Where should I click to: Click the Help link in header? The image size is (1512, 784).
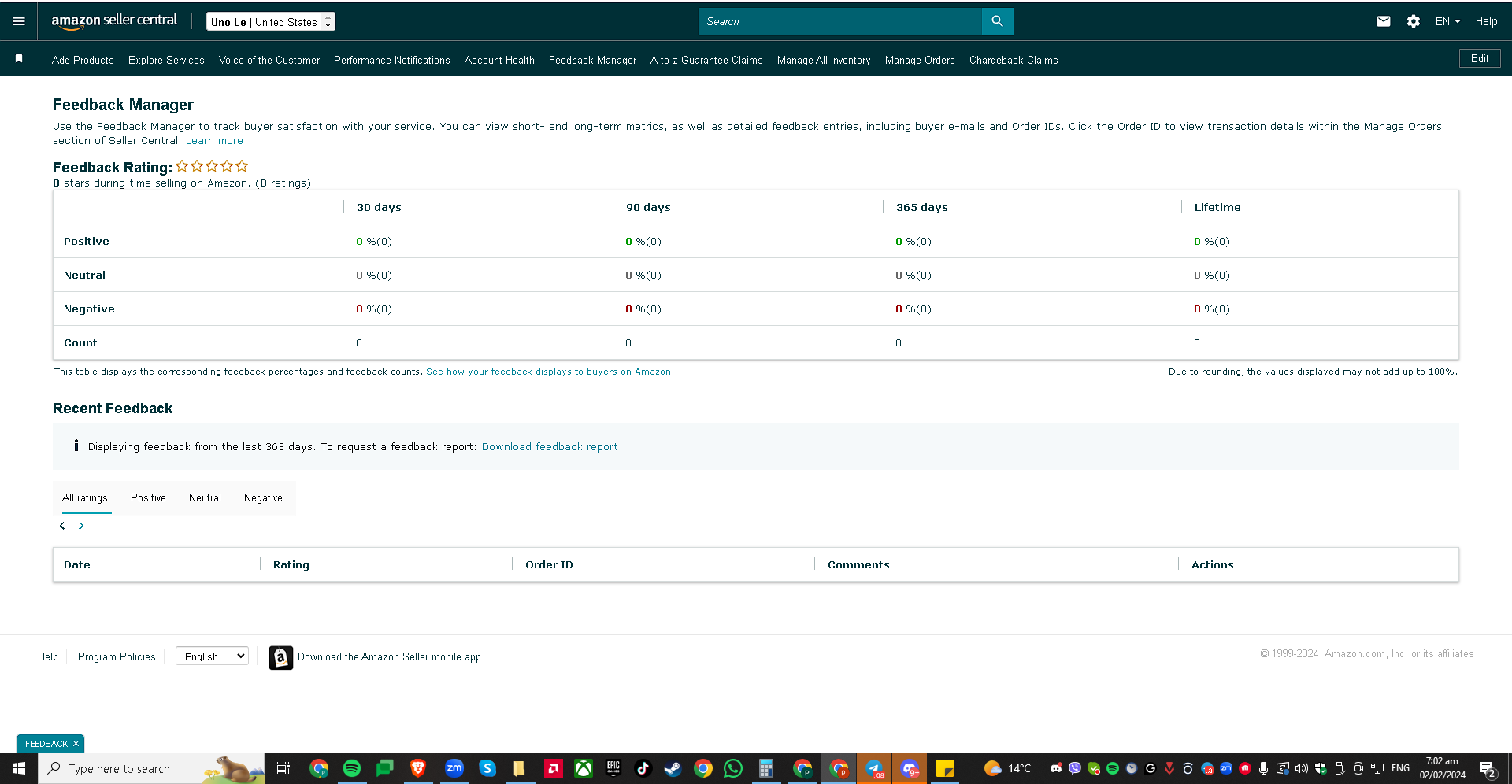[x=1486, y=21]
